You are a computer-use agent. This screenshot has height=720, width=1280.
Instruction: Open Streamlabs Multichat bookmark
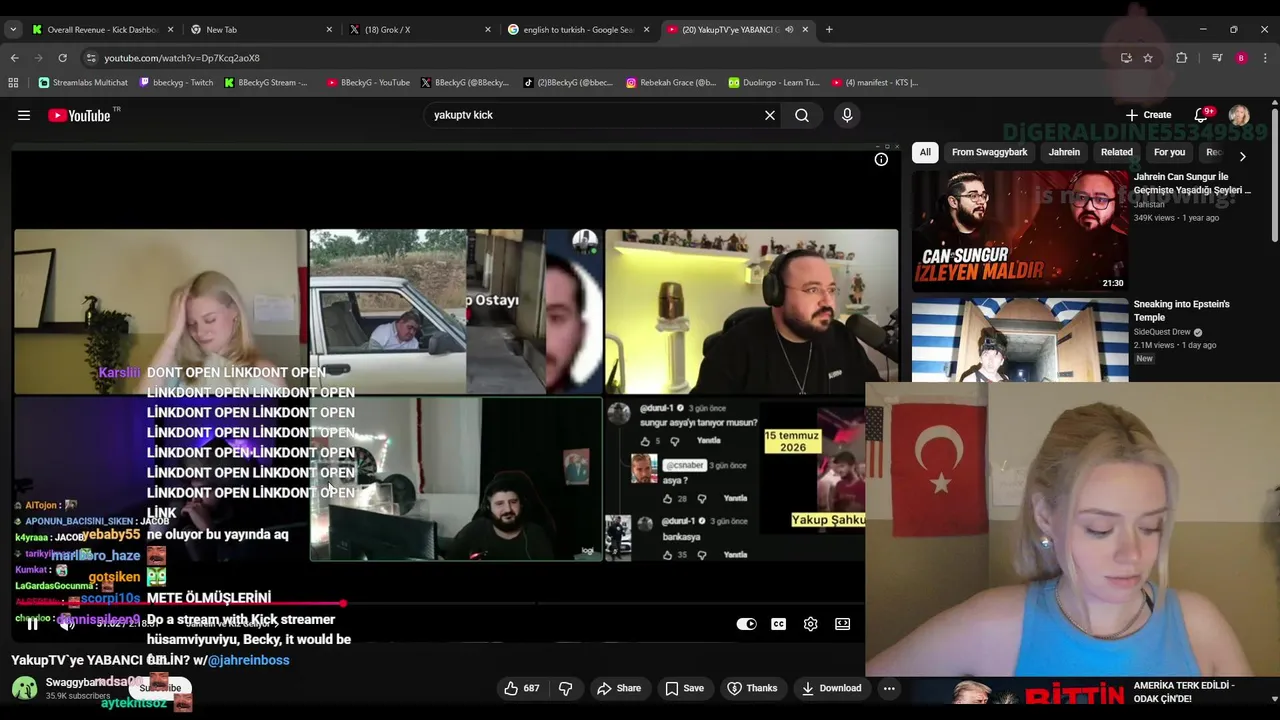point(83,83)
